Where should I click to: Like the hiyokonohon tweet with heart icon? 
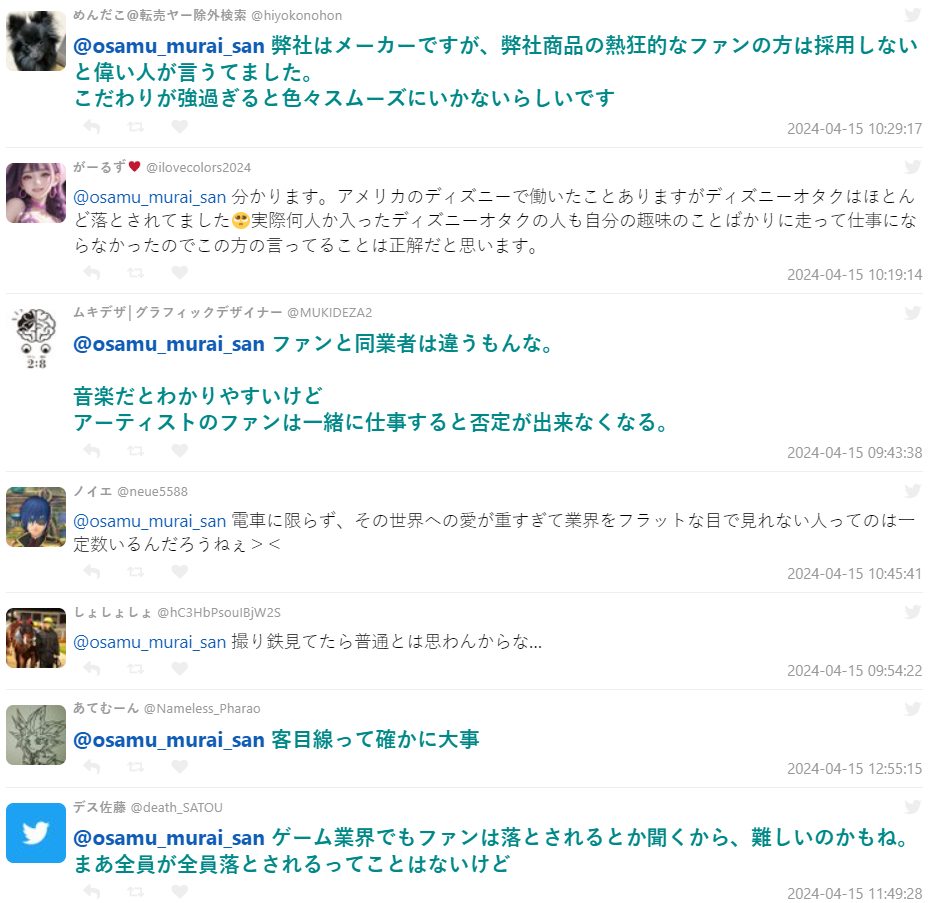point(179,126)
